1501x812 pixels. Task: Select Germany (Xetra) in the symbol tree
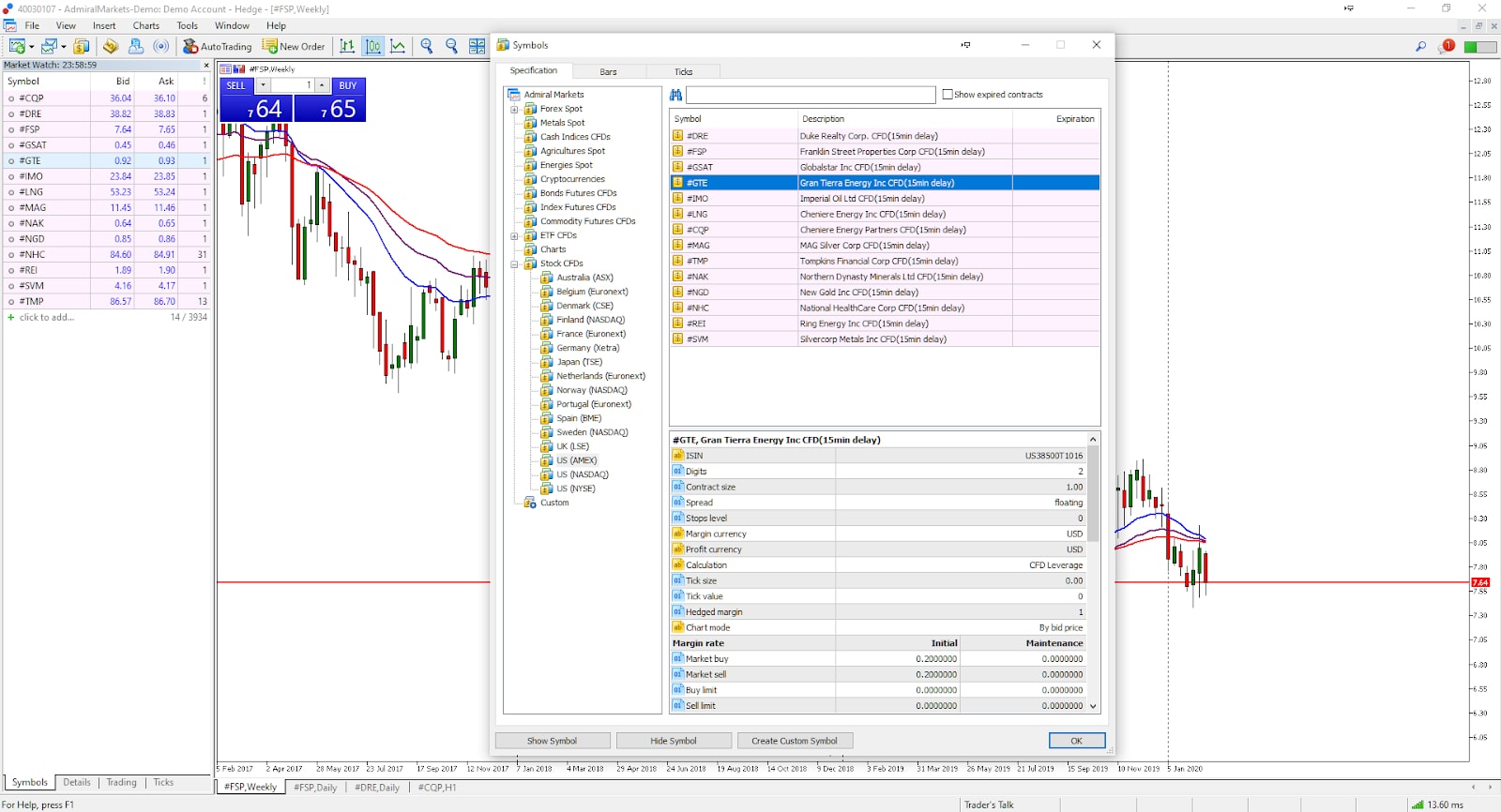587,348
